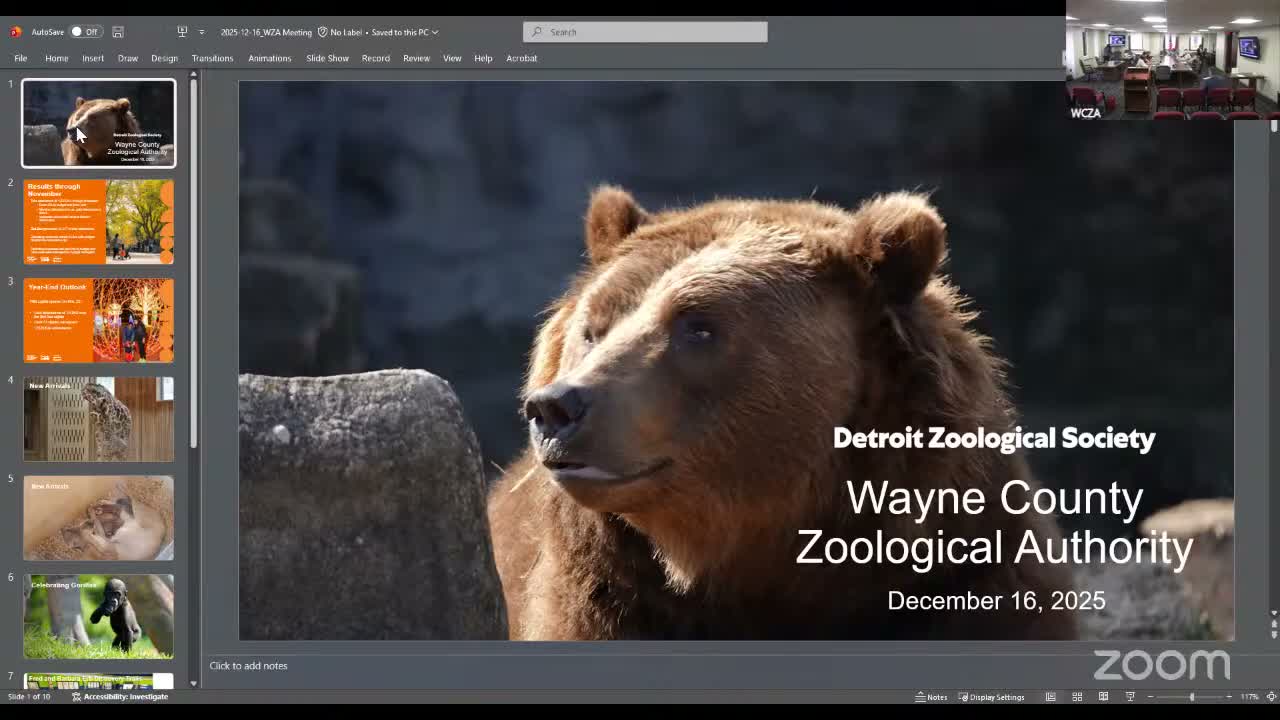The height and width of the screenshot is (720, 1280).
Task: Open Customize Quick Access Toolbar dropdown
Action: (x=201, y=32)
